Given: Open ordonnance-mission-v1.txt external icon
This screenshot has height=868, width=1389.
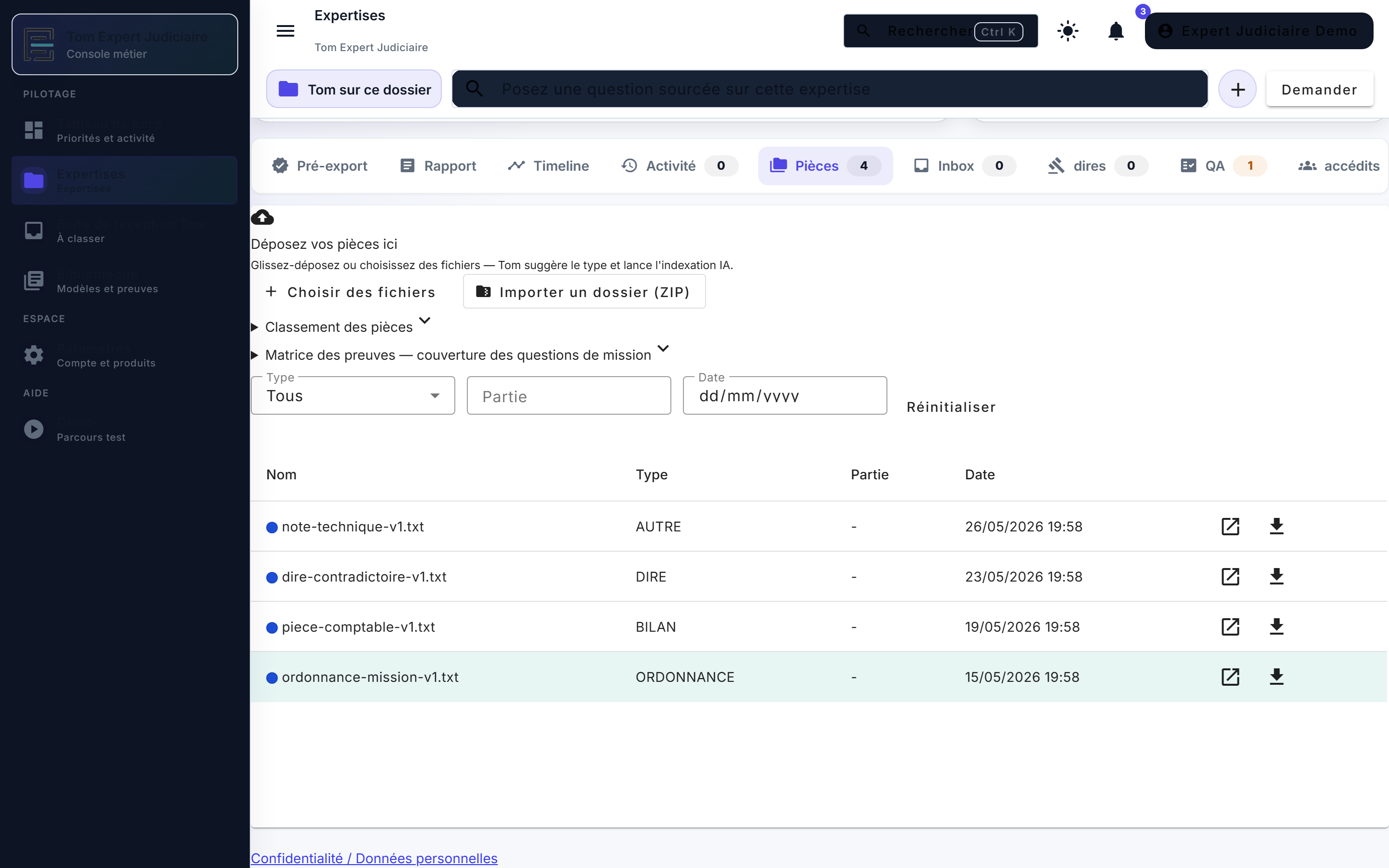Looking at the screenshot, I should 1230,677.
